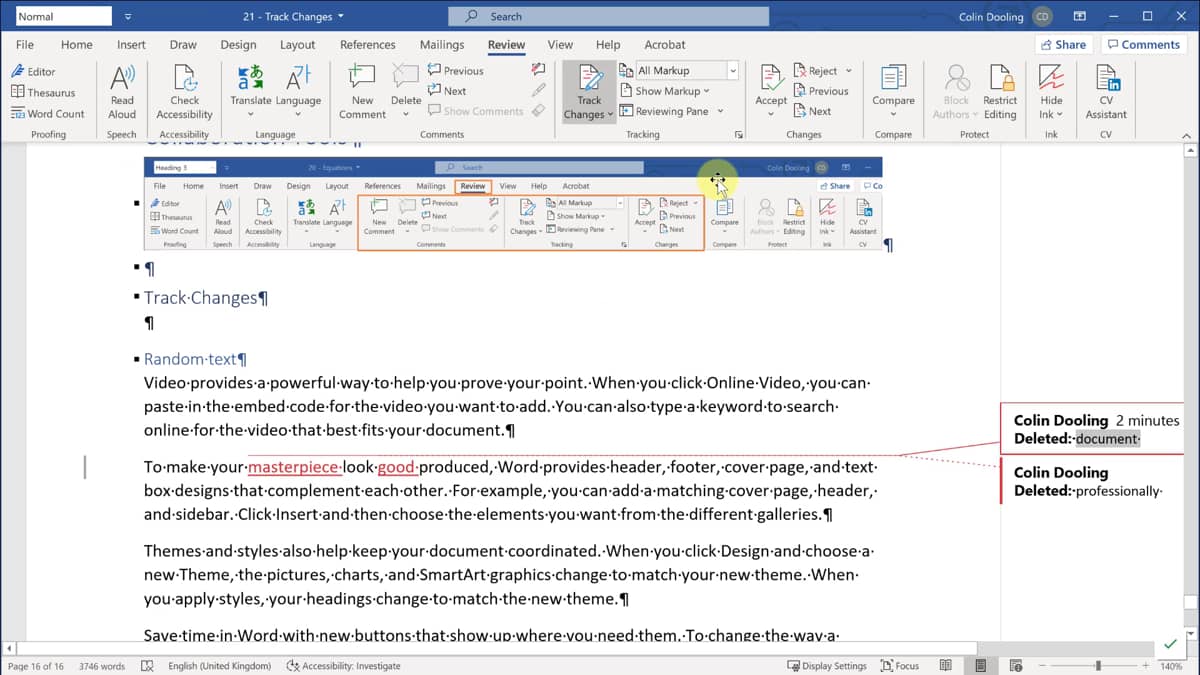
Task: Open the Compare documents tool
Action: point(893,92)
